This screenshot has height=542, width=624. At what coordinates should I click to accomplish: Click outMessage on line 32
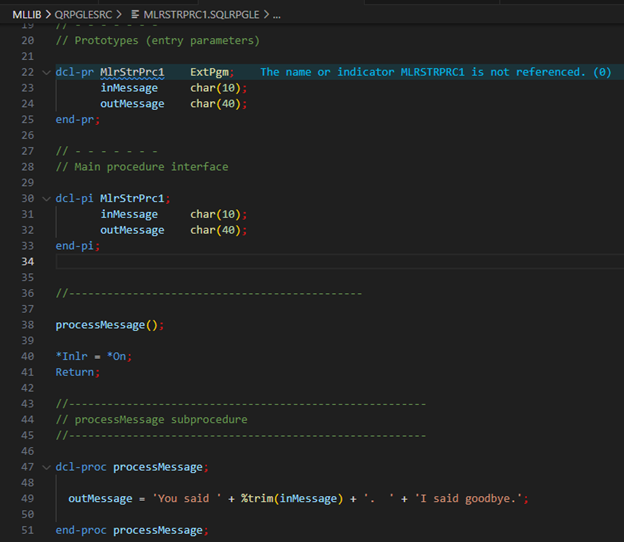[132, 230]
